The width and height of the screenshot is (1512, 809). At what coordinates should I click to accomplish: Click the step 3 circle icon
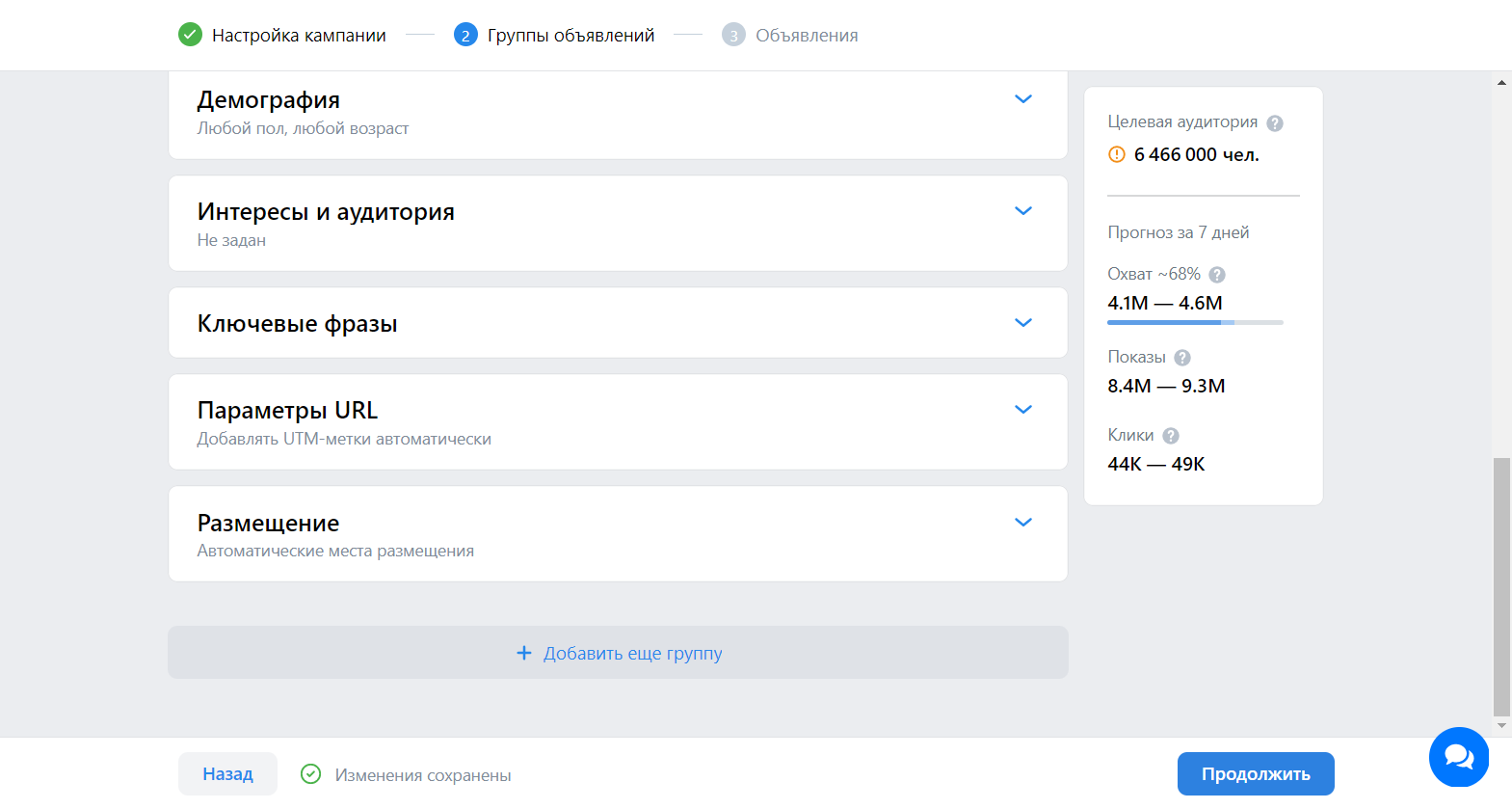(x=733, y=36)
